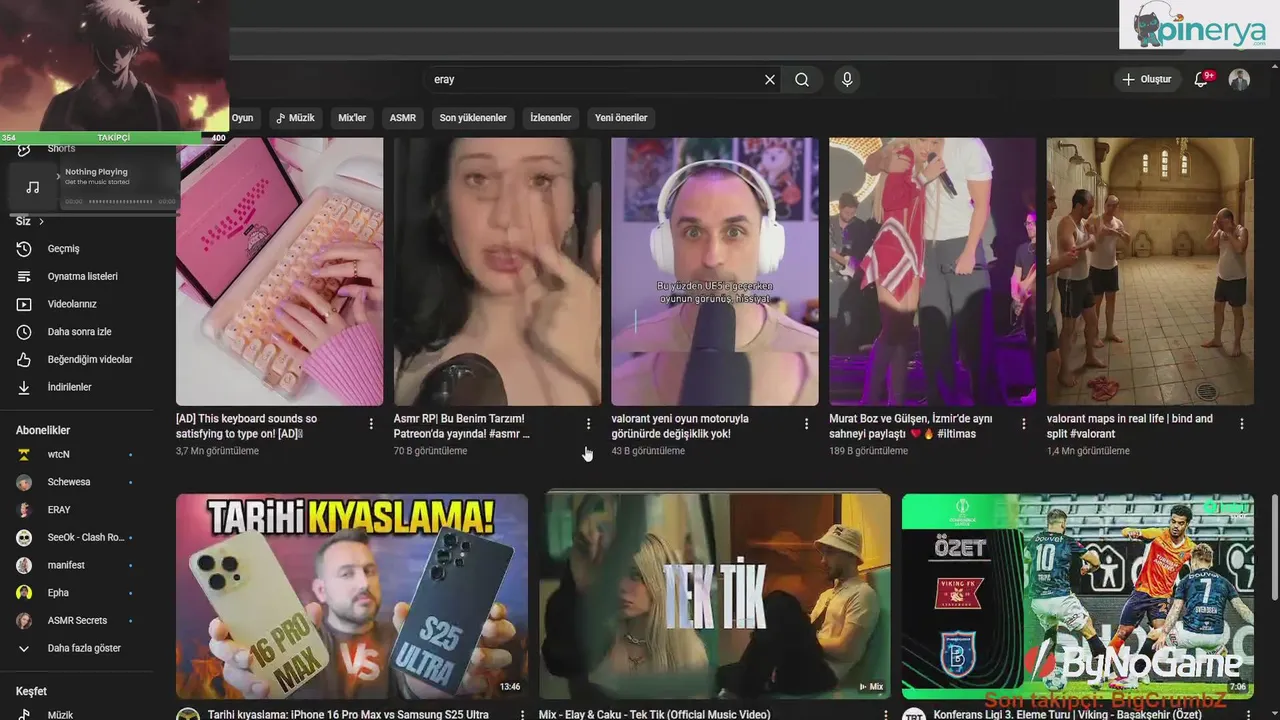This screenshot has height=720, width=1280.
Task: Select the ASMR filter chip
Action: (x=403, y=118)
